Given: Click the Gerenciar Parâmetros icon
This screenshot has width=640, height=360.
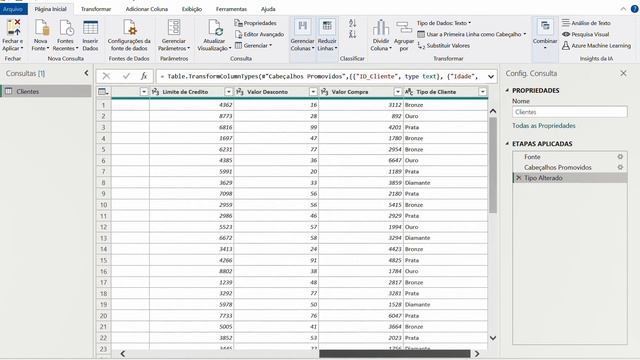Looking at the screenshot, I should (174, 28).
